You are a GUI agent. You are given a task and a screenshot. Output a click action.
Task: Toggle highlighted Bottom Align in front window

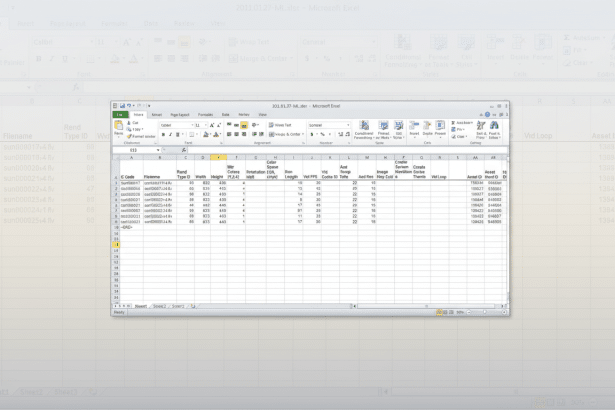[x=244, y=125]
